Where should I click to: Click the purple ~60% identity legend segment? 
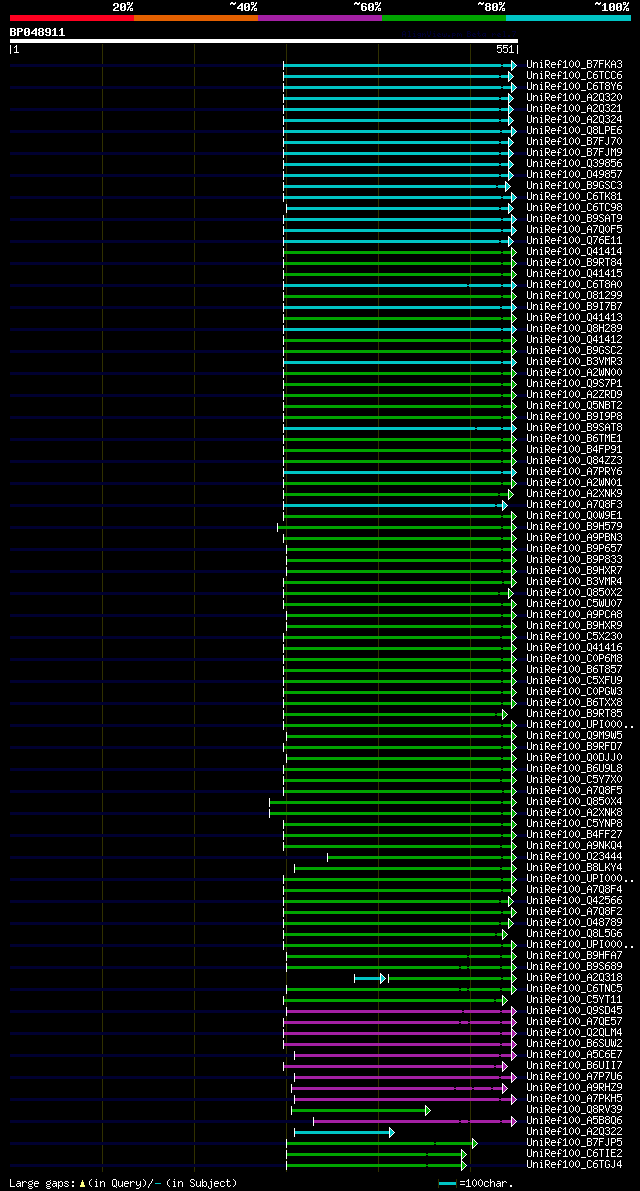[320, 17]
